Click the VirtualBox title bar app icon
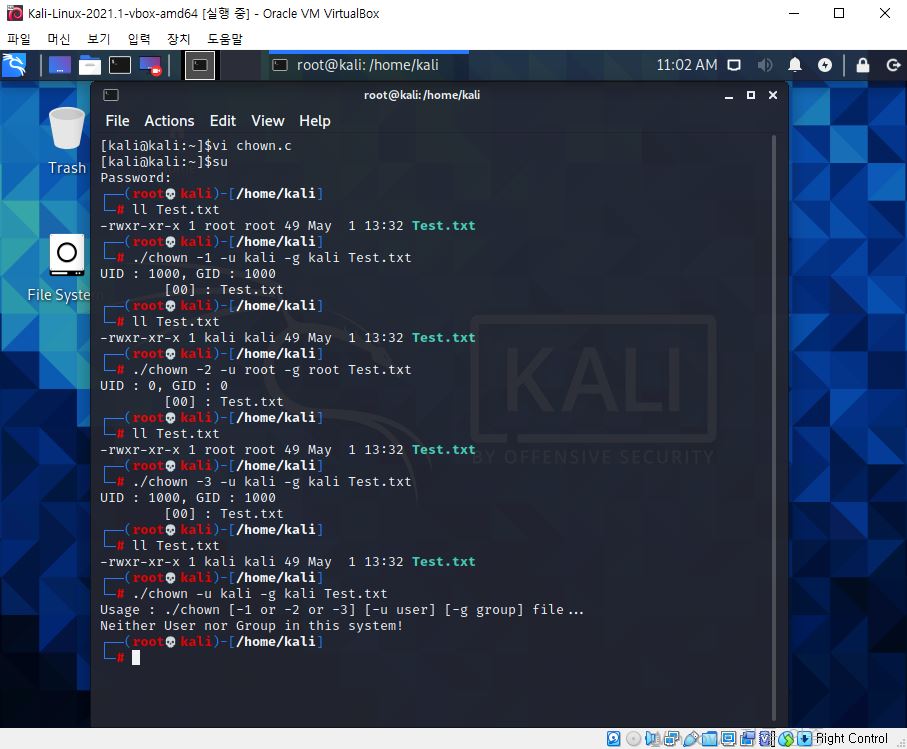This screenshot has width=907, height=749. (x=14, y=13)
